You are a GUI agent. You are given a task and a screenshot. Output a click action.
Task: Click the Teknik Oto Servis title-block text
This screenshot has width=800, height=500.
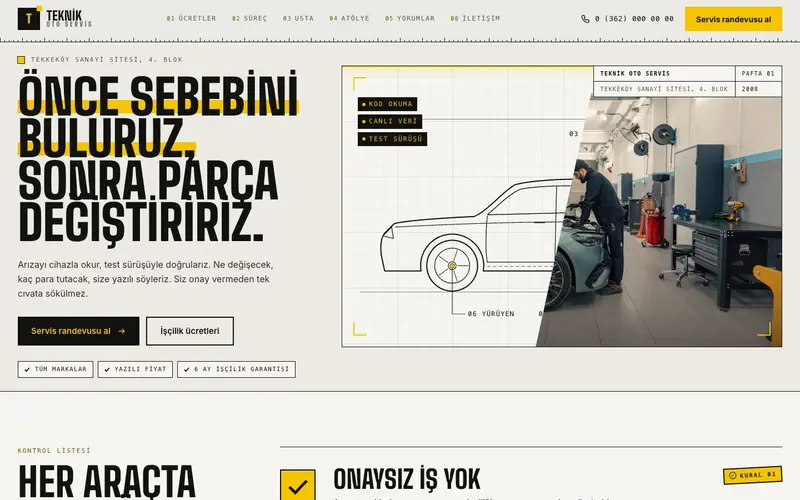[x=635, y=73]
